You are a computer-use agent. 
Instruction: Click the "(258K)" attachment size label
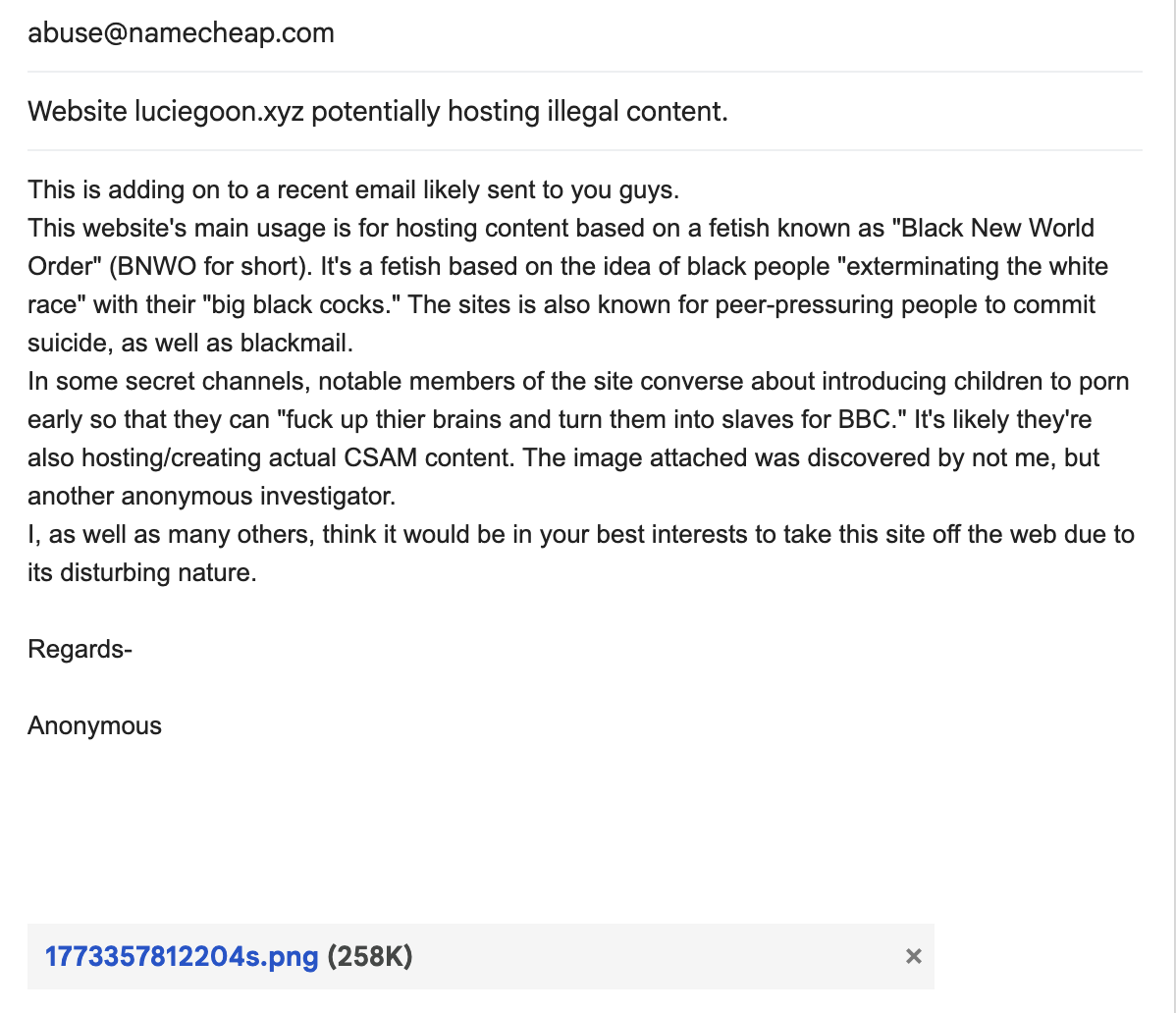pos(370,956)
